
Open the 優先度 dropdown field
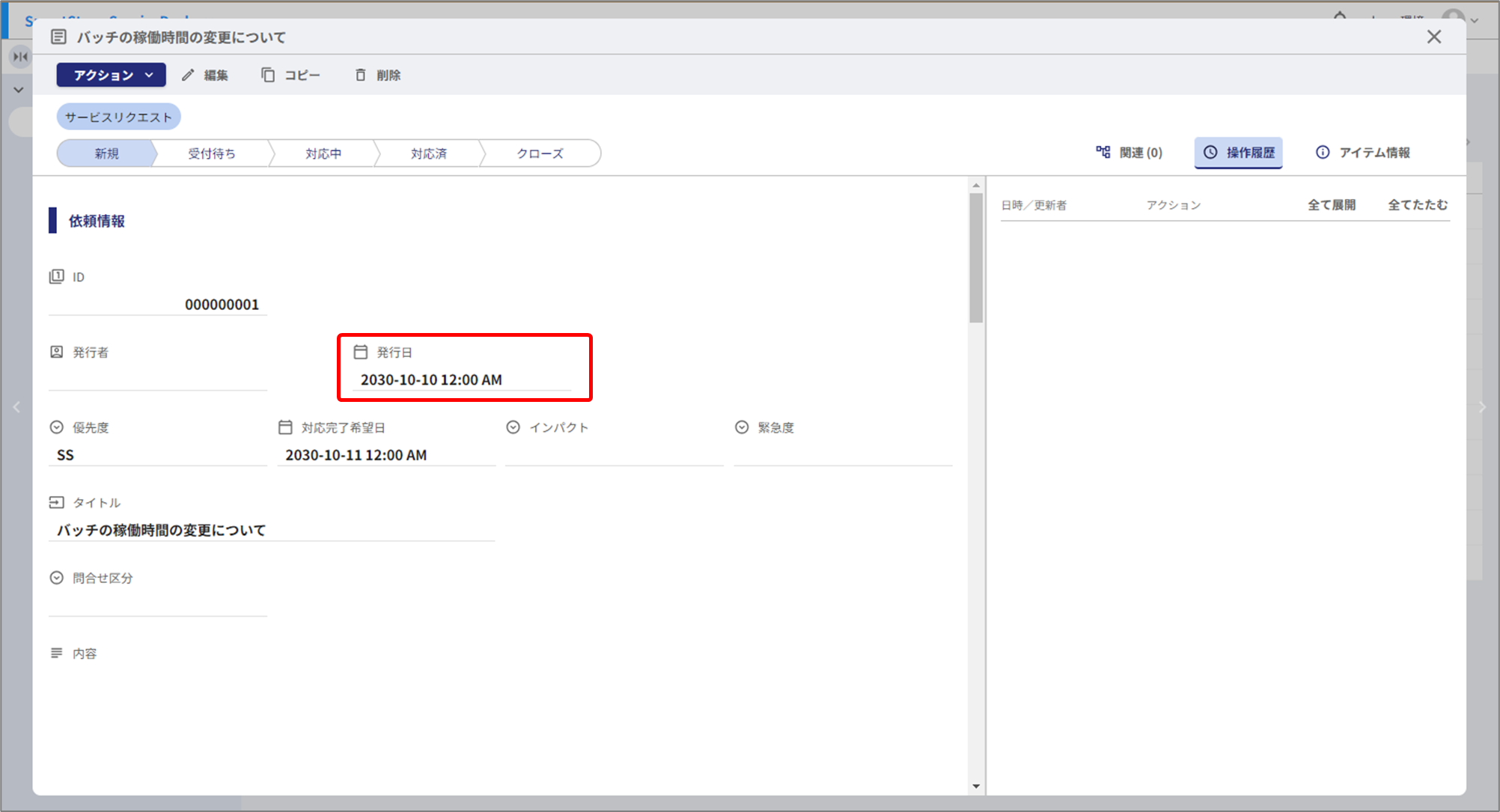(x=157, y=455)
